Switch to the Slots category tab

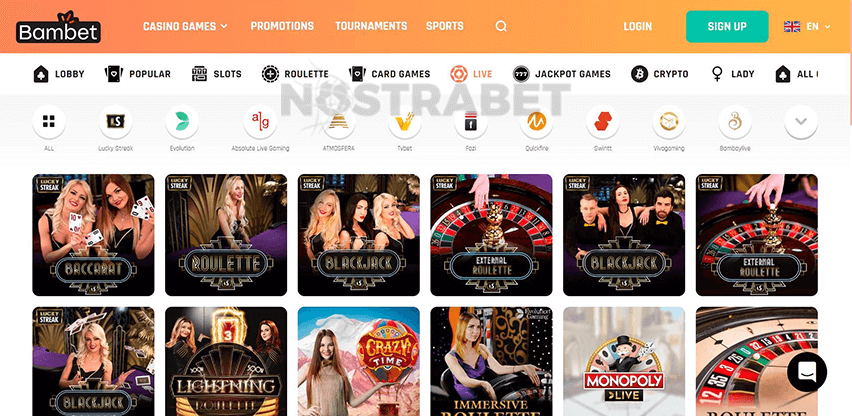coord(216,74)
